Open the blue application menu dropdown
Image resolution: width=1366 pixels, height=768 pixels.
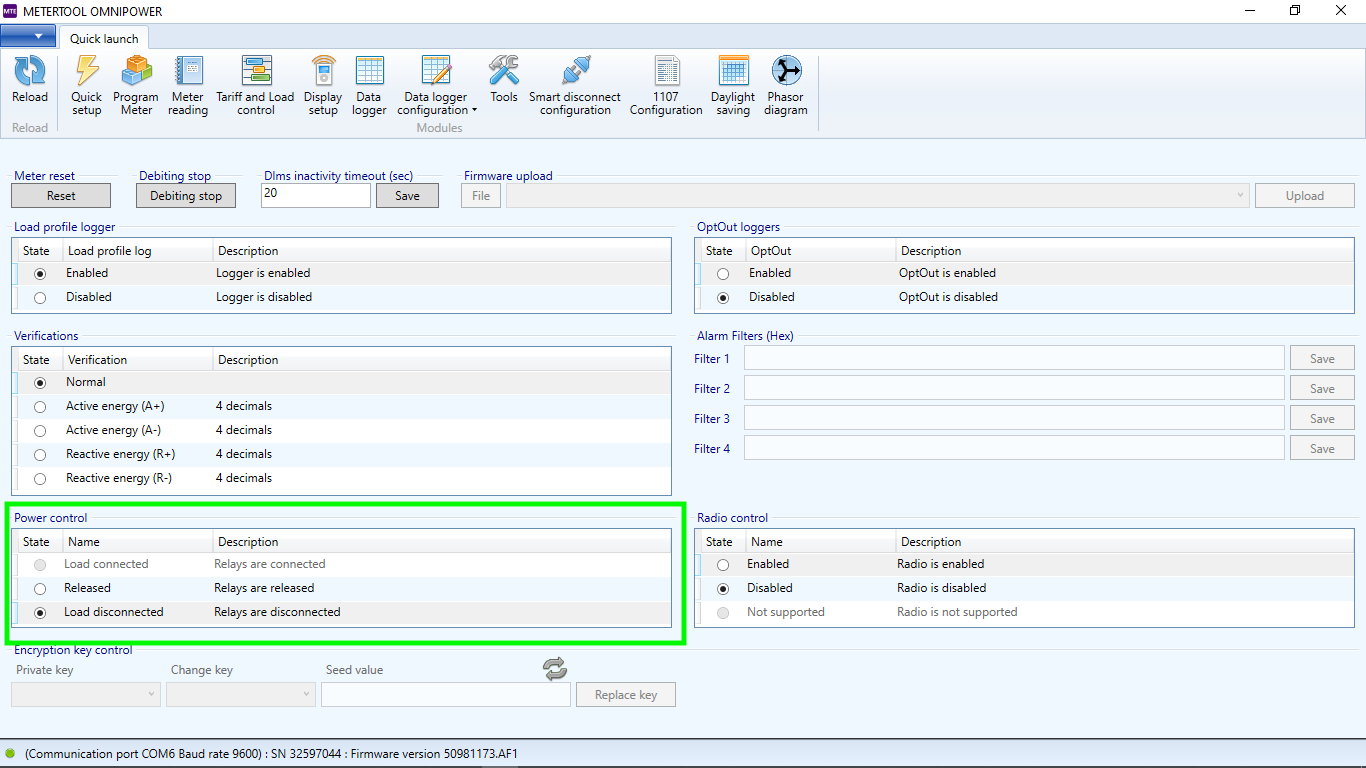28,36
